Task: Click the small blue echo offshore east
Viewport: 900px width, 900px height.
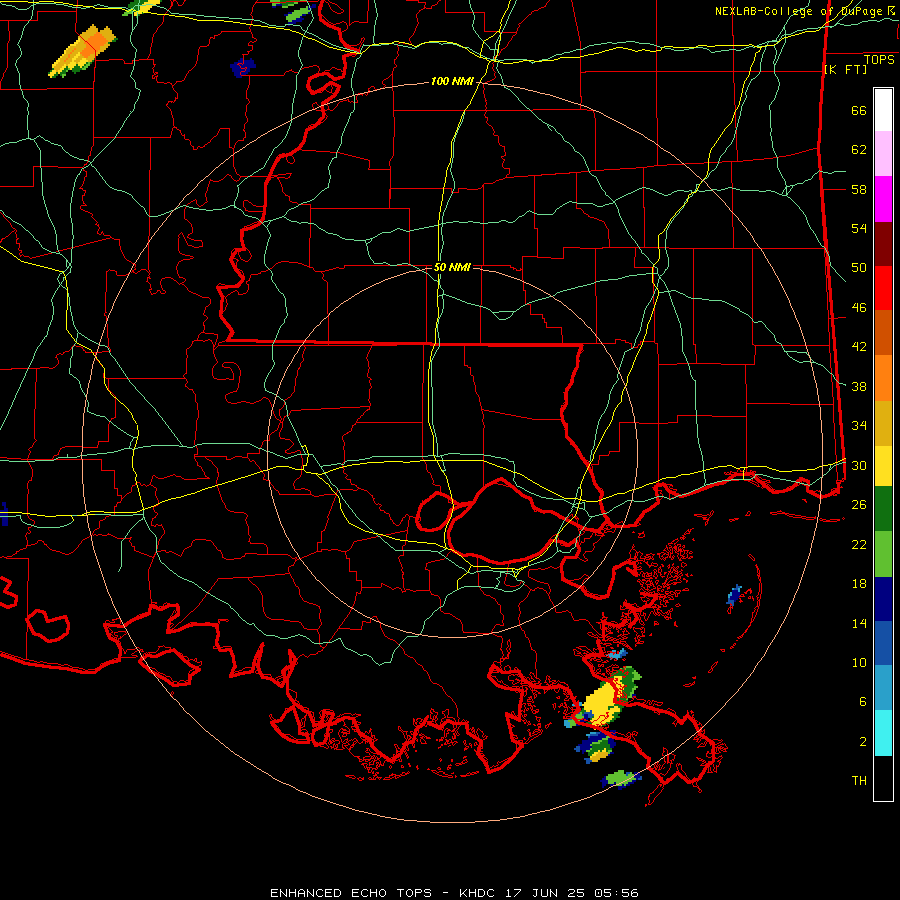Action: click(734, 596)
